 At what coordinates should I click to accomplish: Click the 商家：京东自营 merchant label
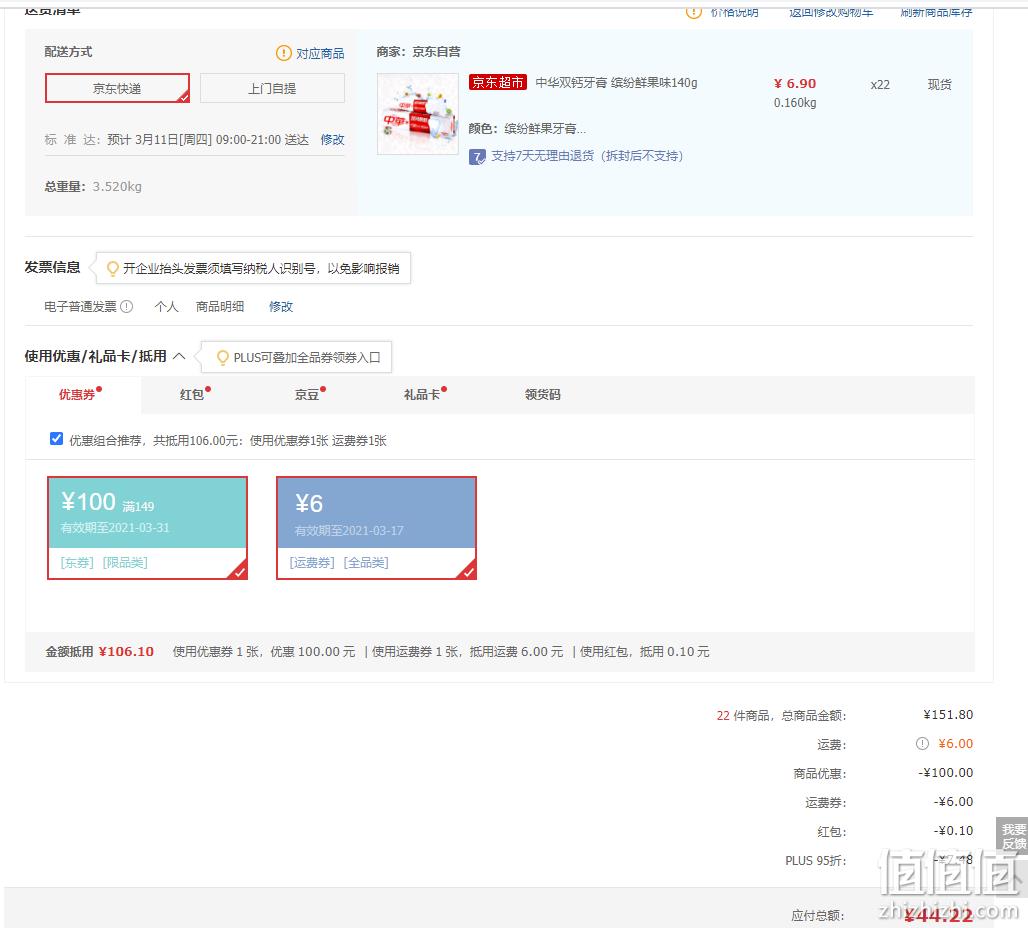click(x=418, y=52)
